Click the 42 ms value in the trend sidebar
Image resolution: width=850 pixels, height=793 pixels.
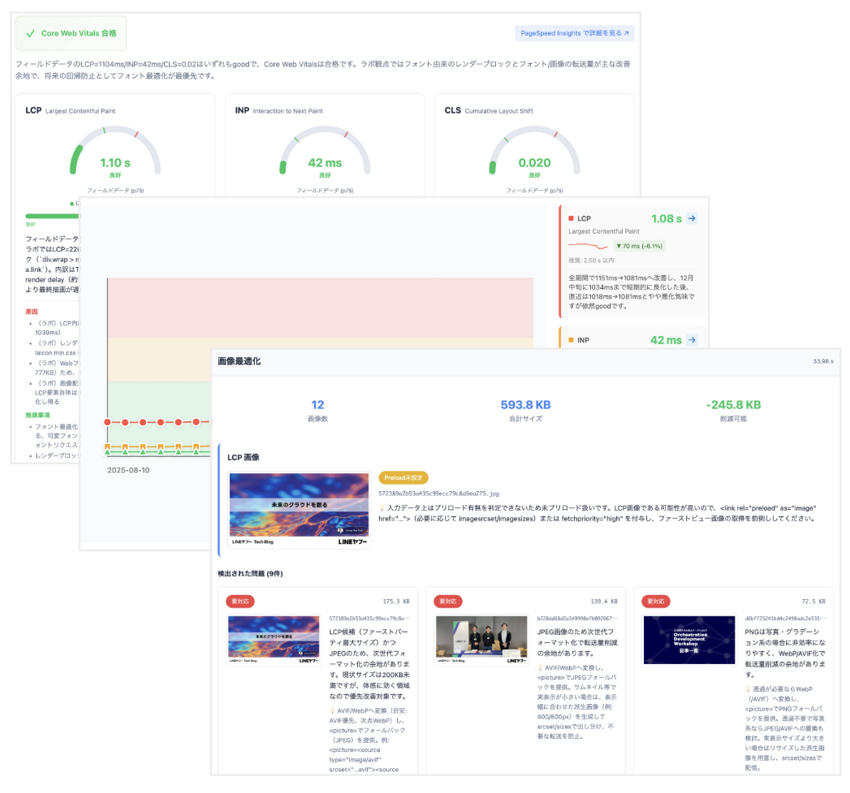click(666, 340)
